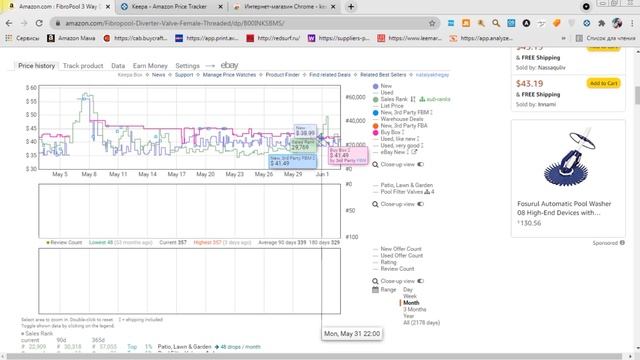The height and width of the screenshot is (360, 640).
Task: Toggle the Rating series in legend
Action: pos(384,262)
